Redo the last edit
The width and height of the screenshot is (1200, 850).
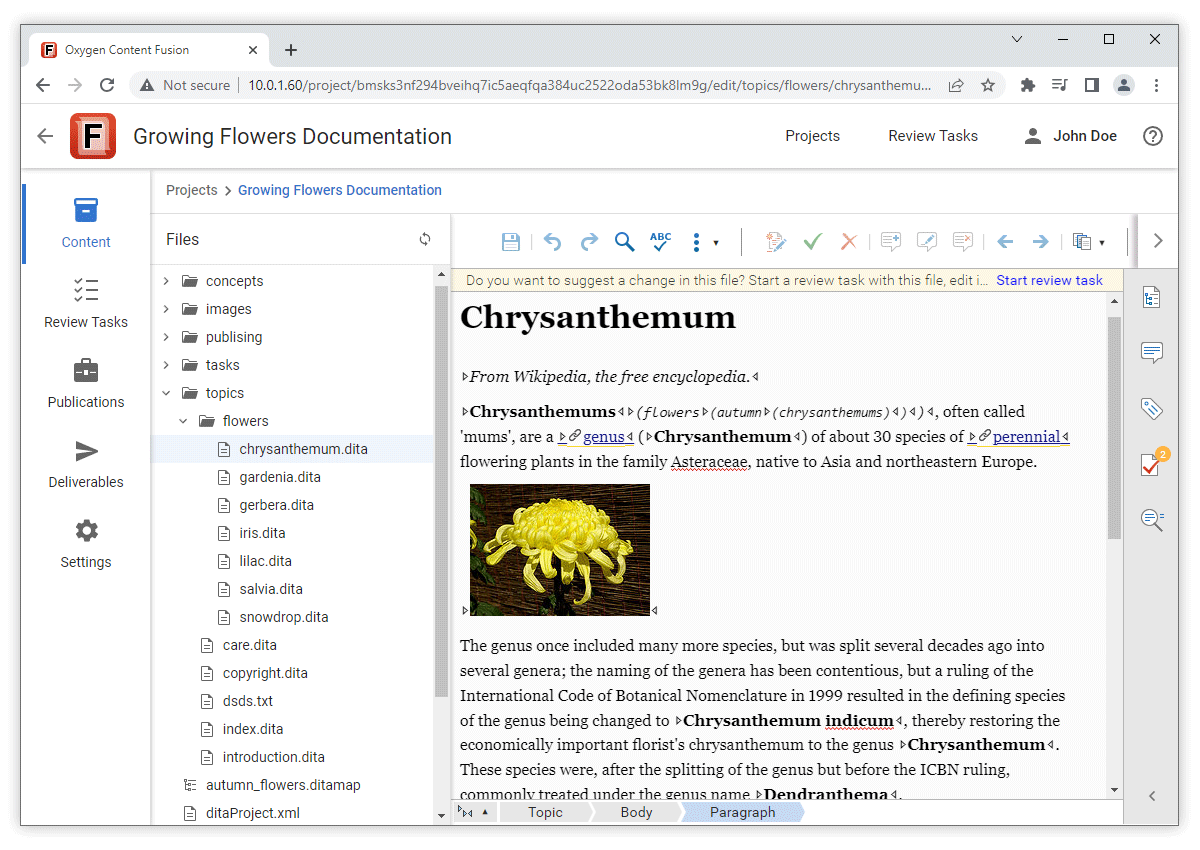589,241
